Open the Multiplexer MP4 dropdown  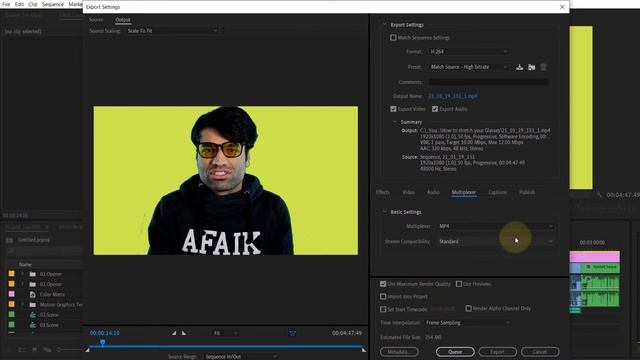[496, 226]
